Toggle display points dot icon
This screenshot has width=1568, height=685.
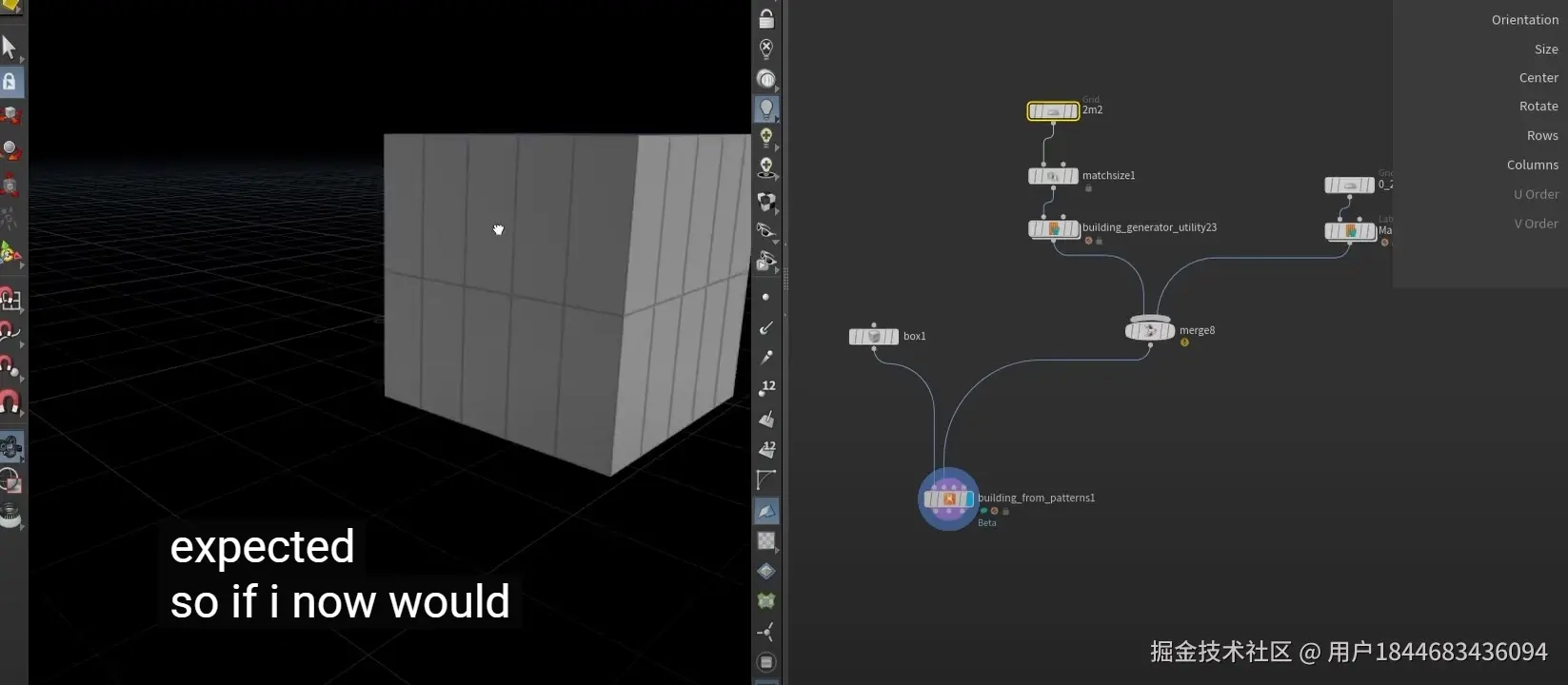pyautogui.click(x=766, y=297)
